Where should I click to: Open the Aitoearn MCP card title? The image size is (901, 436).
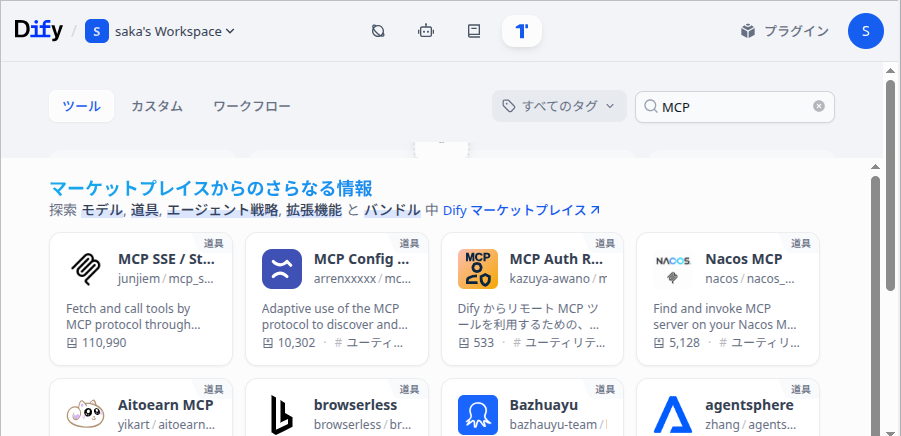[165, 405]
